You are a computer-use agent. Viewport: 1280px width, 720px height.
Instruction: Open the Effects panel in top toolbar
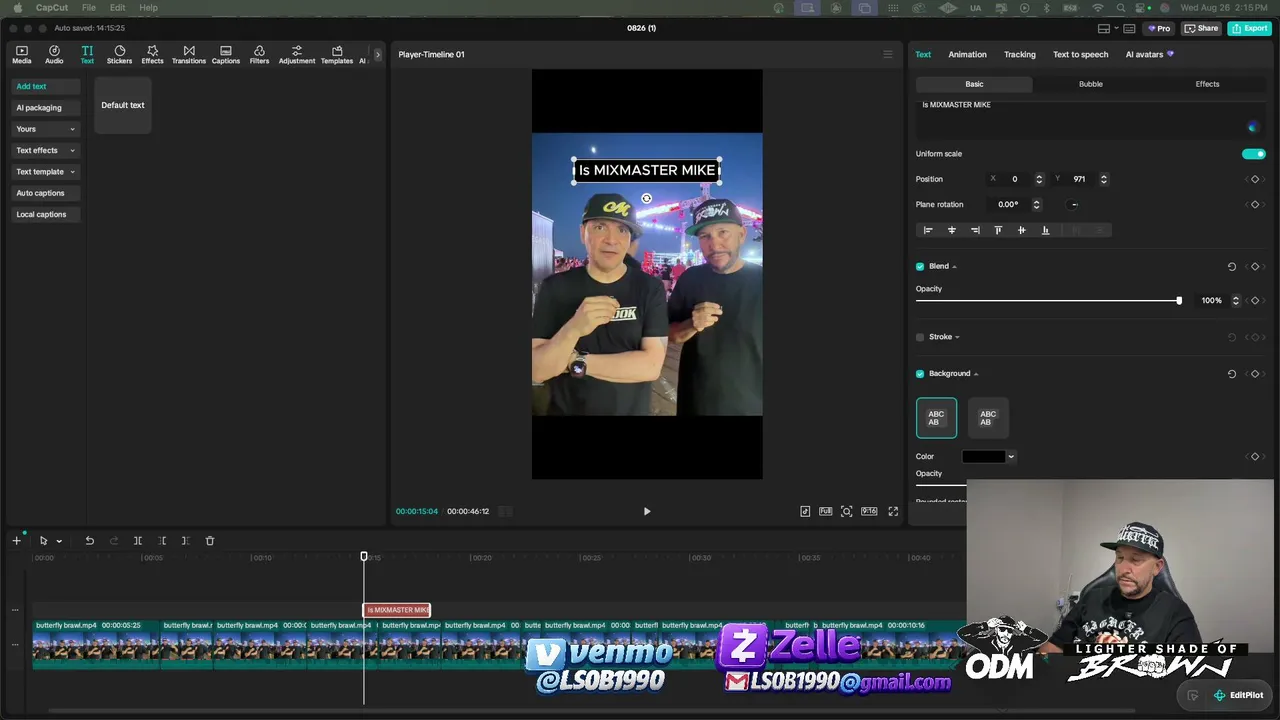click(152, 54)
